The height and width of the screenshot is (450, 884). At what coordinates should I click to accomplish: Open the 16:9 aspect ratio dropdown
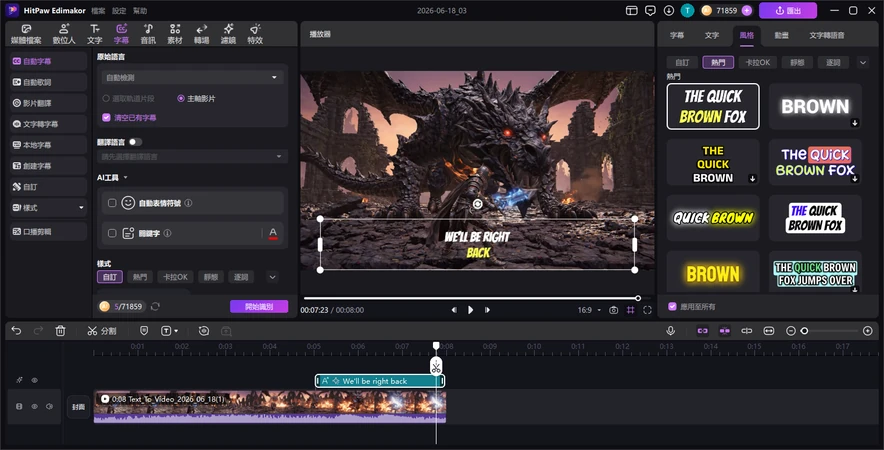tap(589, 310)
